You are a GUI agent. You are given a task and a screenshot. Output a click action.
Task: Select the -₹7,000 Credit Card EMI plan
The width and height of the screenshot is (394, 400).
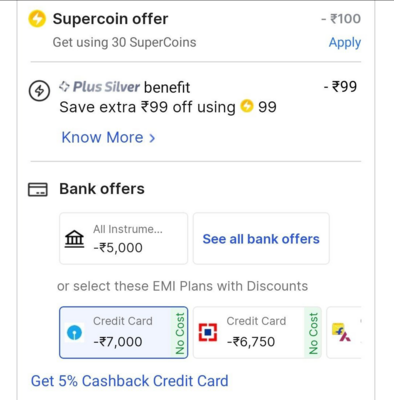[124, 333]
